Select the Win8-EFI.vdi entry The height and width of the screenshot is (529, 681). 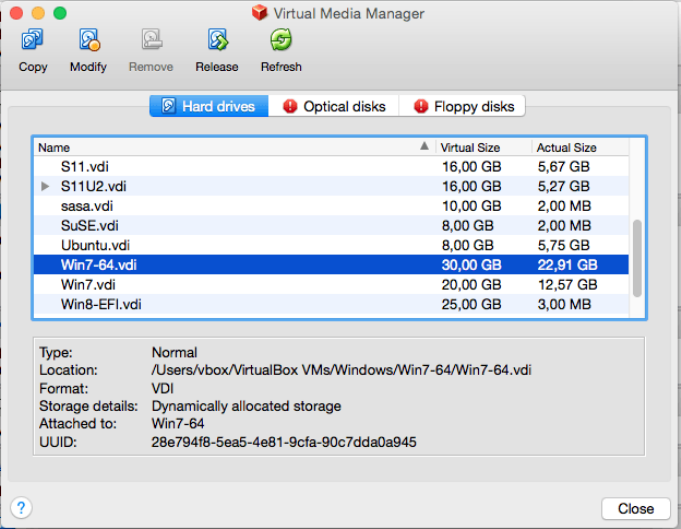point(101,304)
